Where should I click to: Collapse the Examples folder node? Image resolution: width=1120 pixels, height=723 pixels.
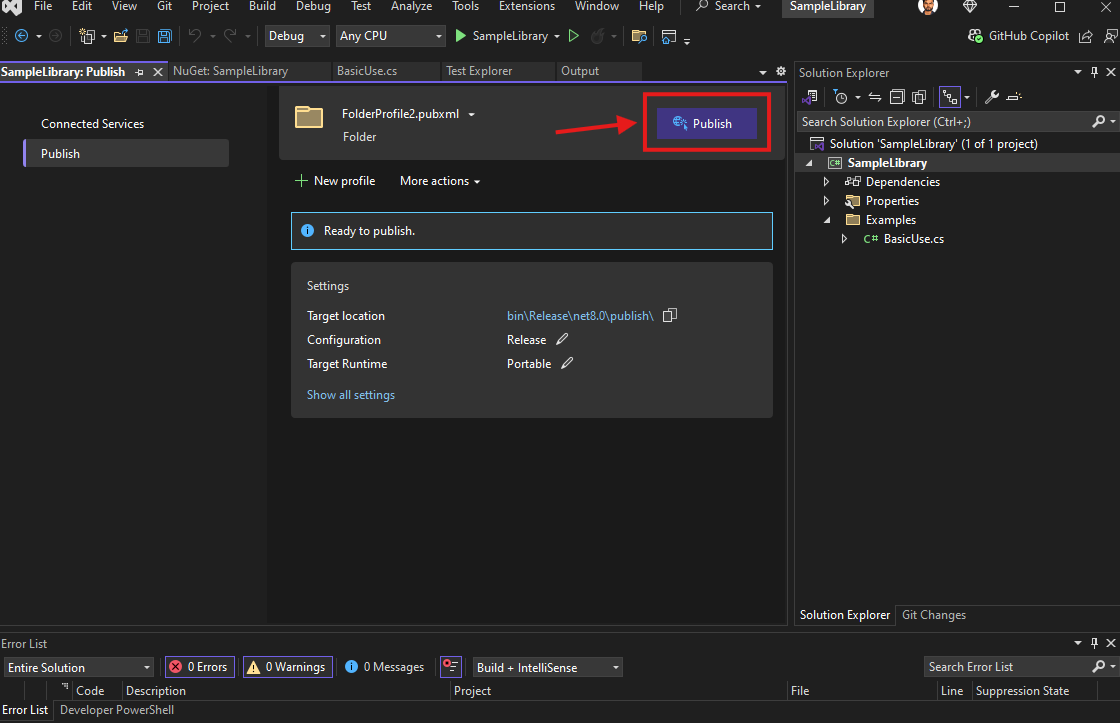[x=827, y=220]
